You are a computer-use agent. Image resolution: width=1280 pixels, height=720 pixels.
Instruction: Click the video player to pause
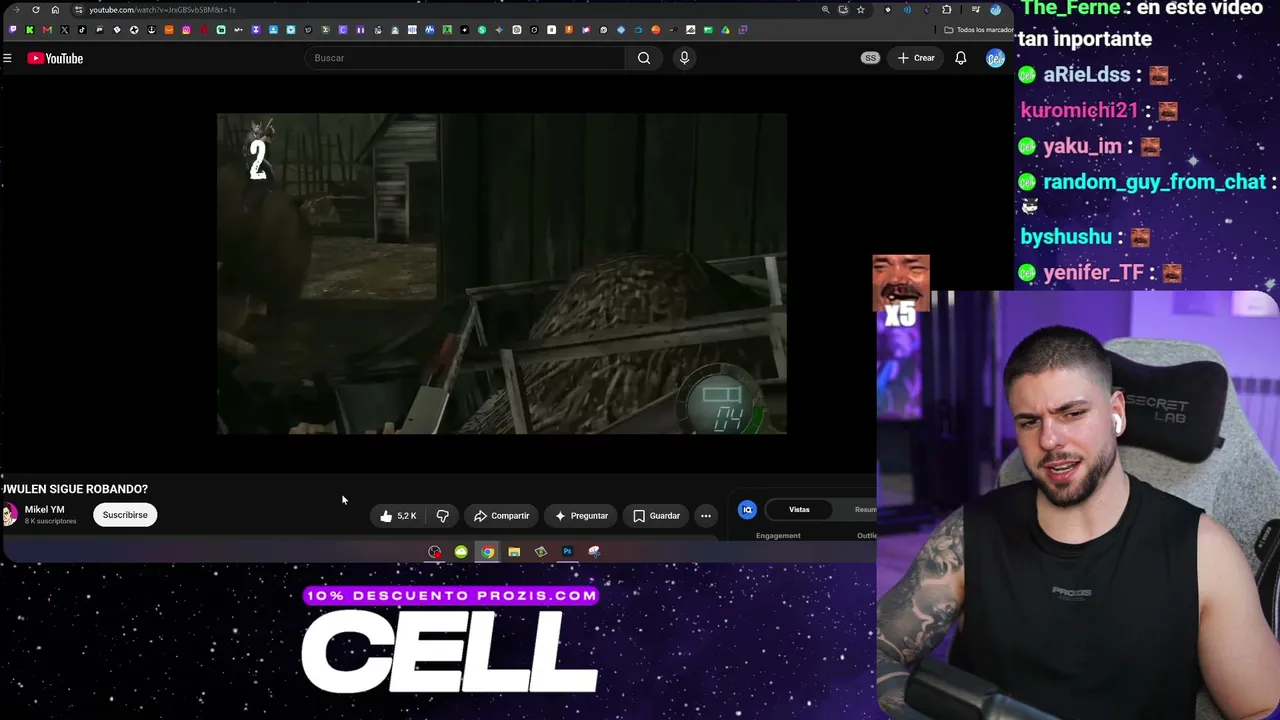502,273
